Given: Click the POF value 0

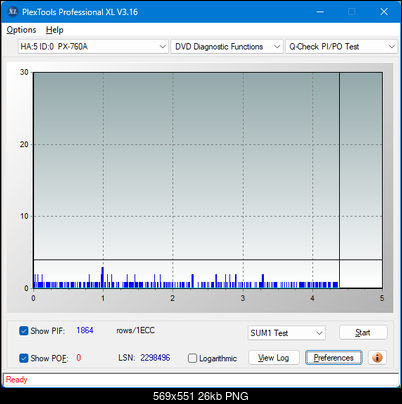Looking at the screenshot, I should pyautogui.click(x=79, y=358).
